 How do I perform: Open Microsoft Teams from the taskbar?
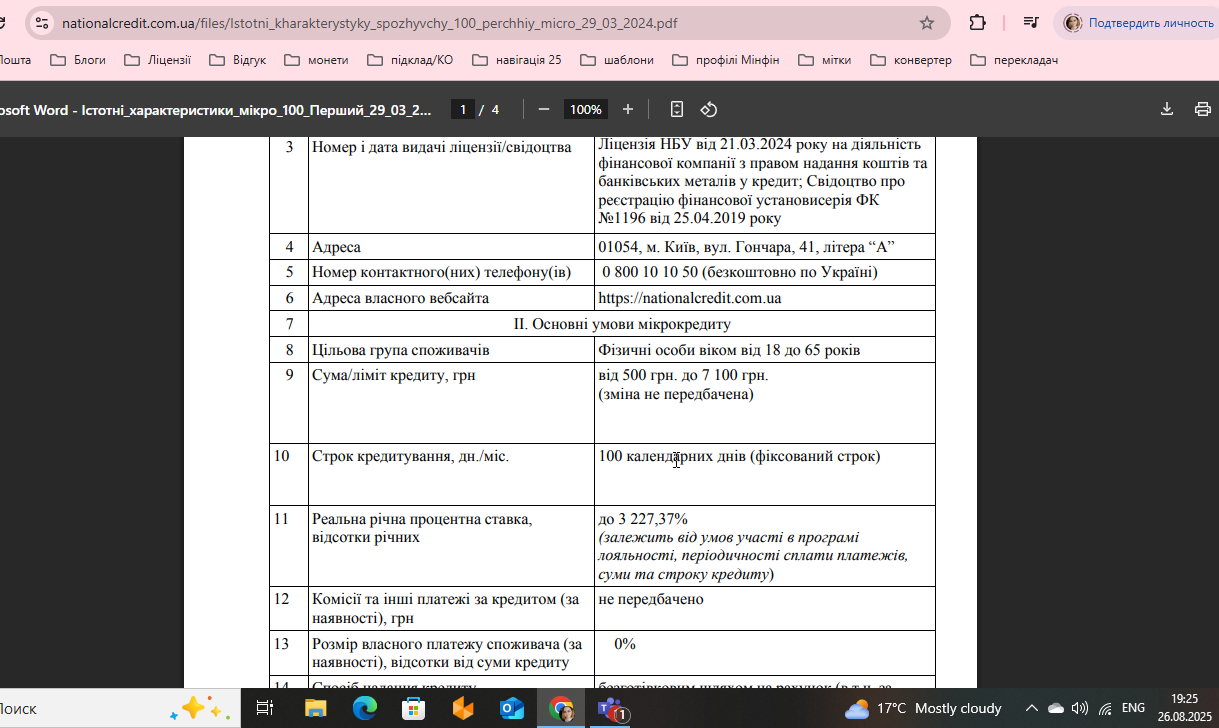tap(610, 709)
